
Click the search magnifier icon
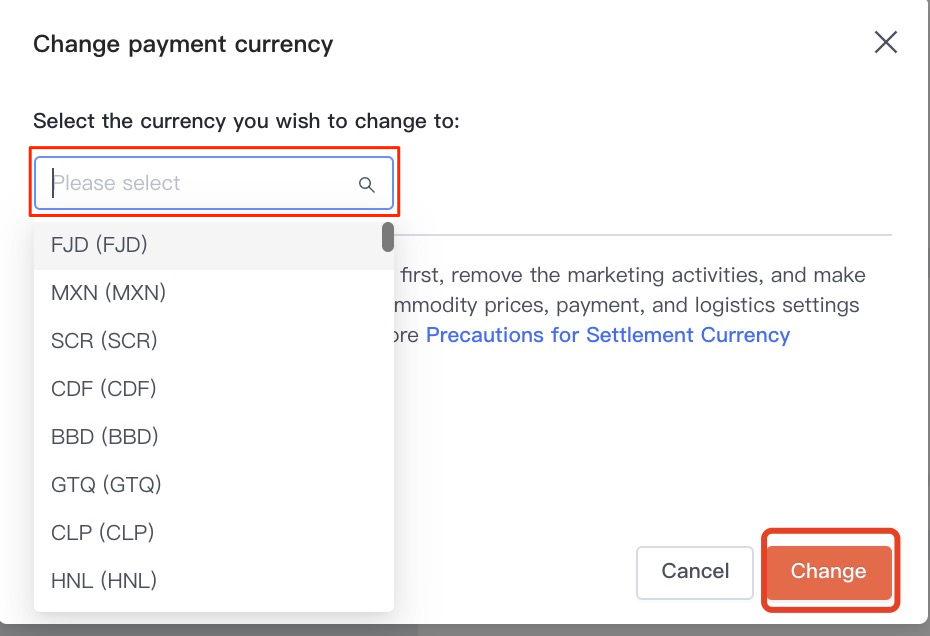point(367,184)
